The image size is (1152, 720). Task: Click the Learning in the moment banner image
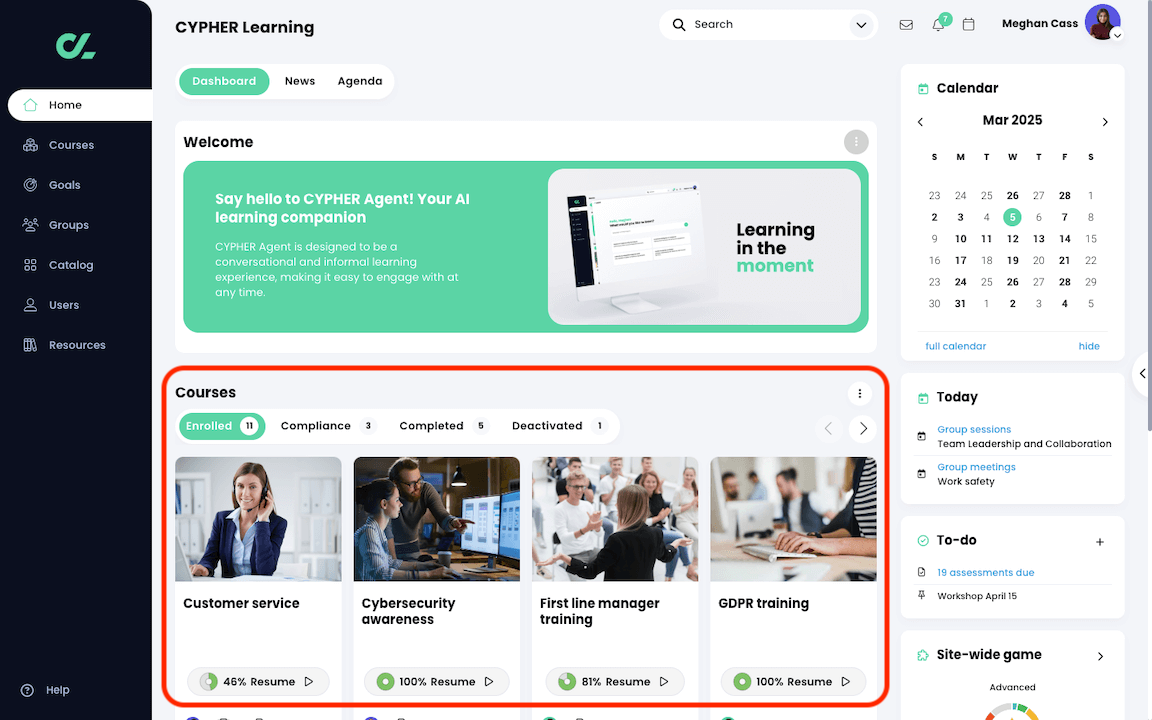704,247
